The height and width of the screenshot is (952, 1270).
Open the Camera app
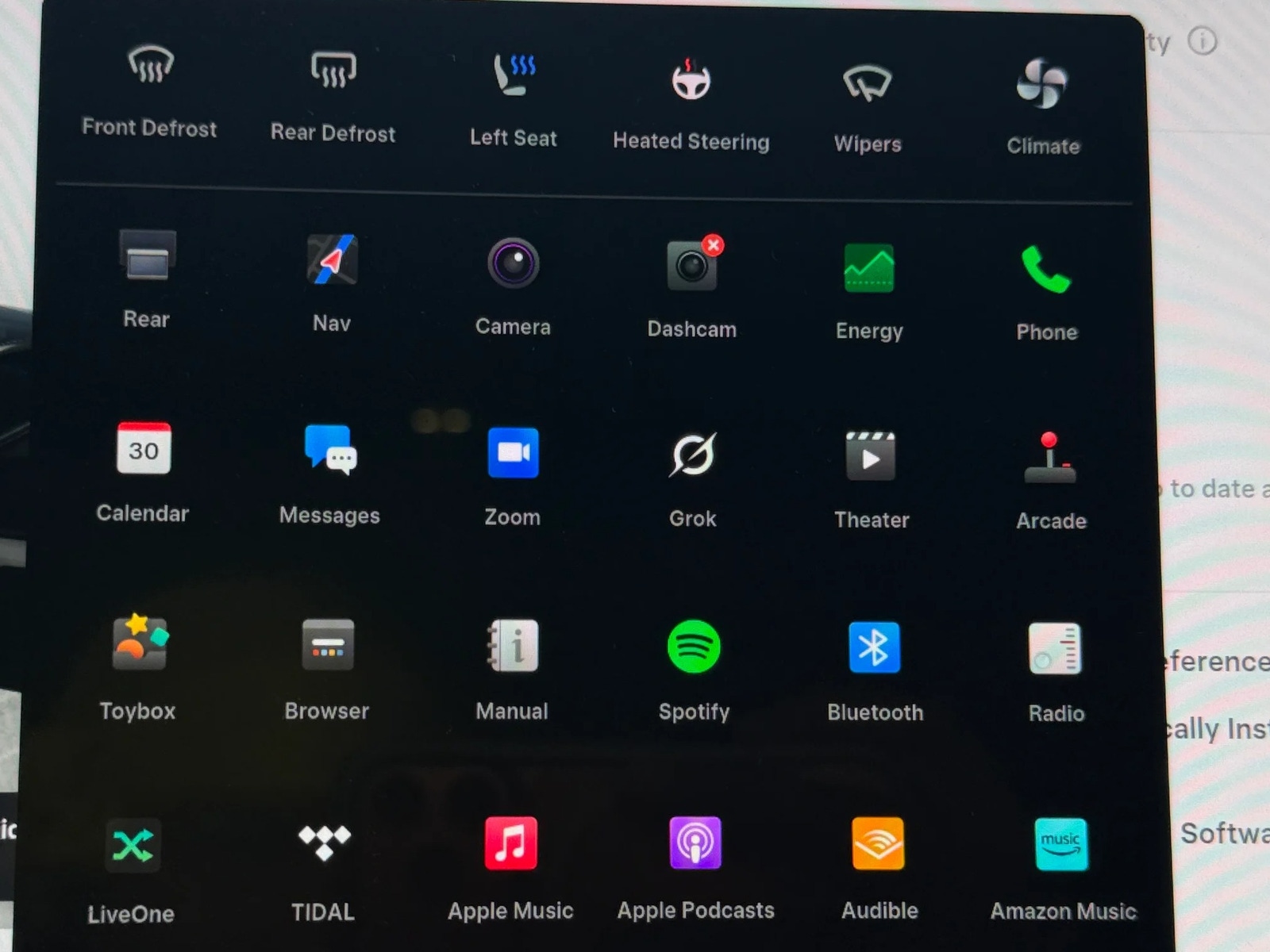coord(514,263)
